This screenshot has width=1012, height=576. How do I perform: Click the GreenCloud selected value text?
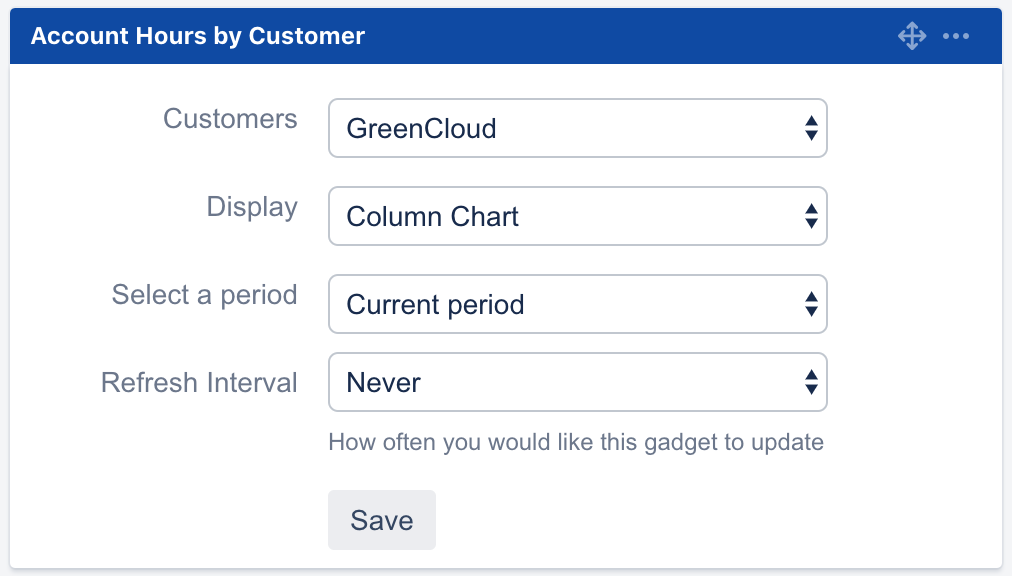click(x=421, y=129)
